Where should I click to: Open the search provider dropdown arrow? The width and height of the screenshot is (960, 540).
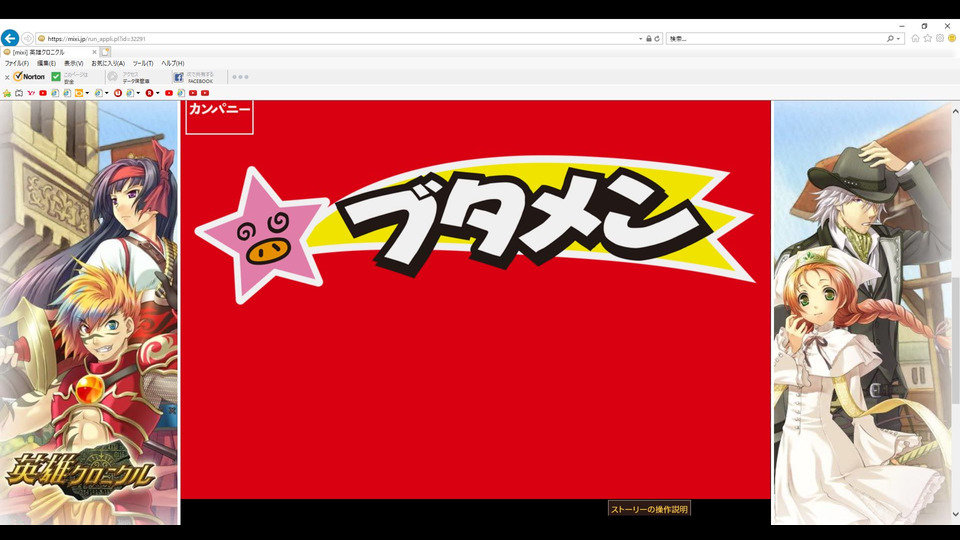pos(898,39)
